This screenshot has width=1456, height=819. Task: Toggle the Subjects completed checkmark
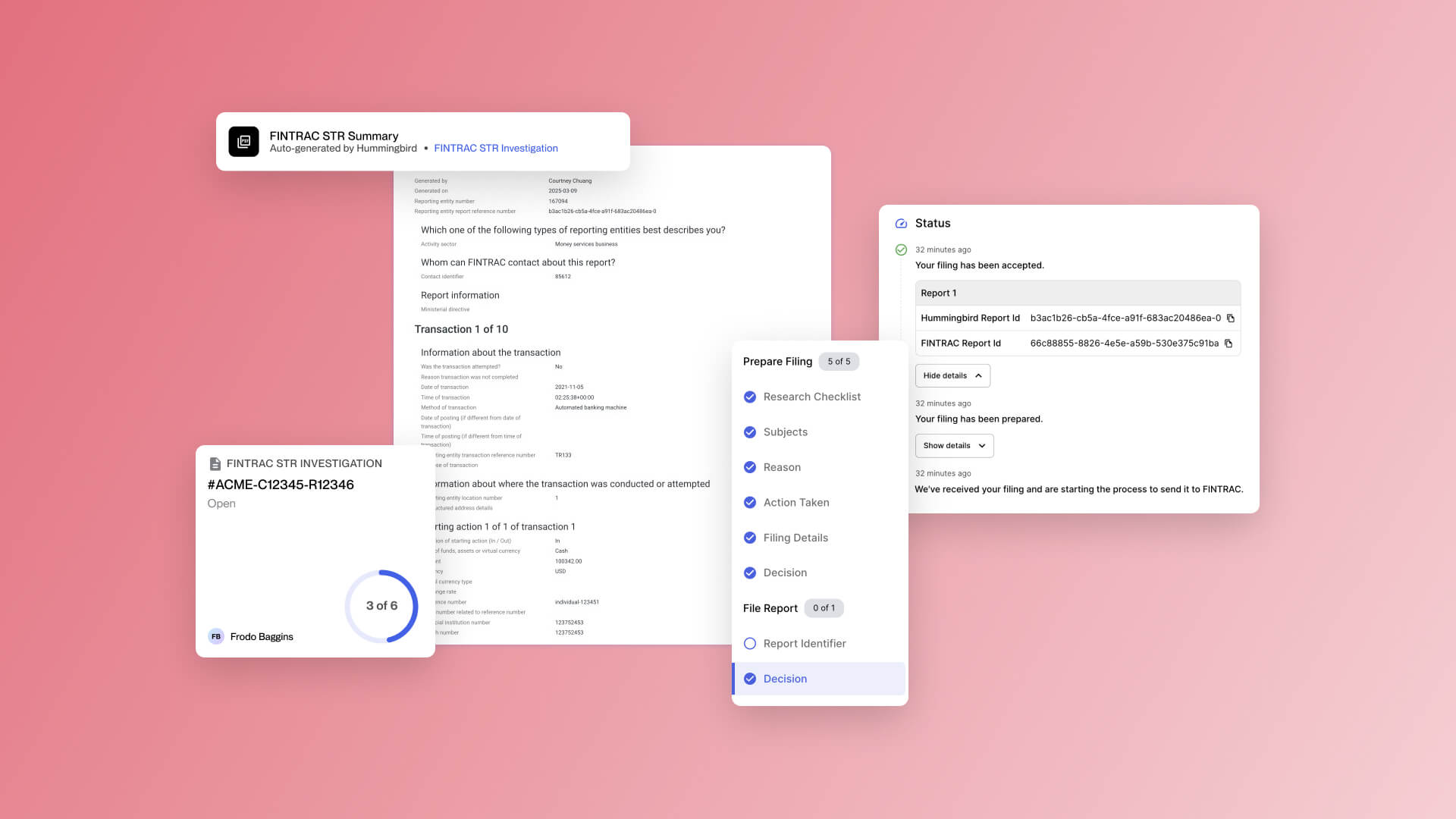750,432
